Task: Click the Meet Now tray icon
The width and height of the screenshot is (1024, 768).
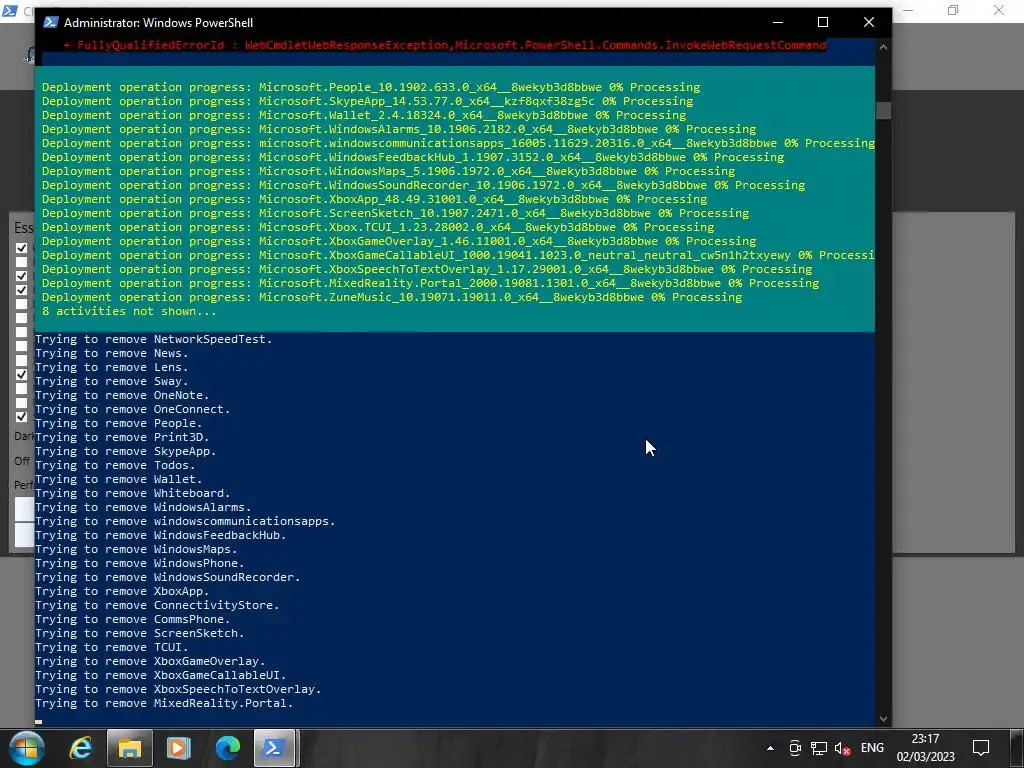Action: pyautogui.click(x=795, y=748)
